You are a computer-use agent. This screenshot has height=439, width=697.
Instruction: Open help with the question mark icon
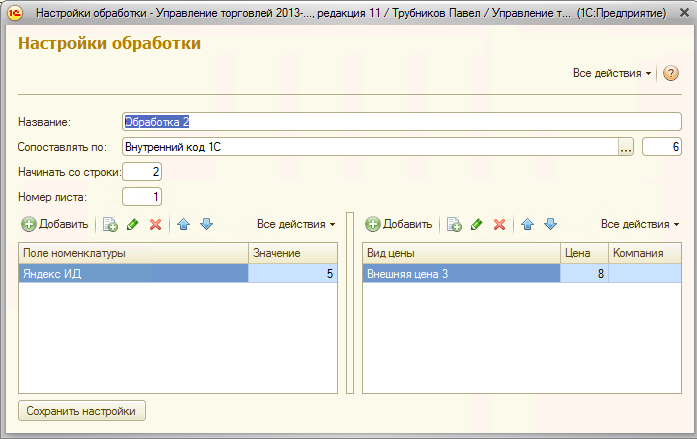click(671, 73)
